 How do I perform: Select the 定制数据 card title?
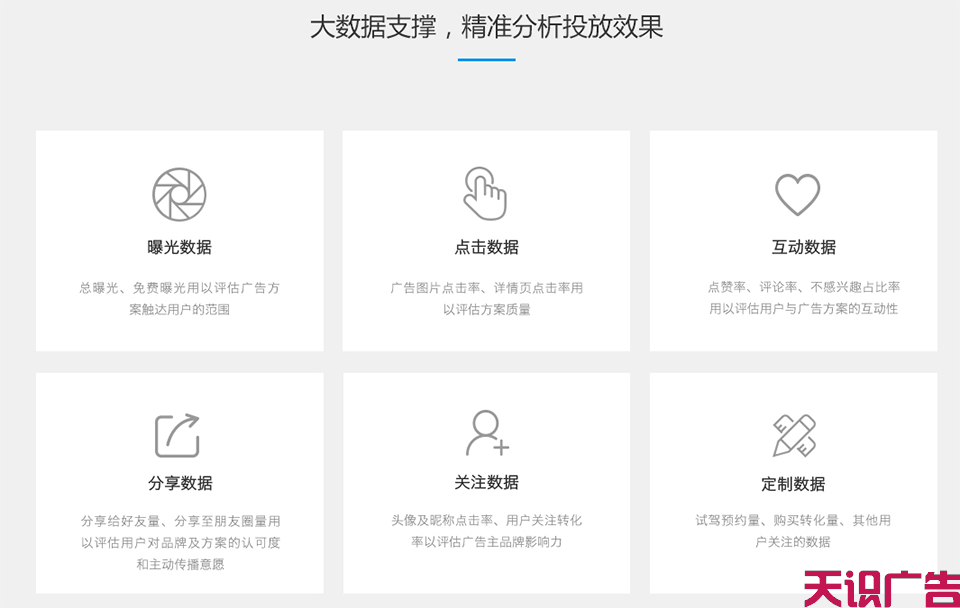793,484
